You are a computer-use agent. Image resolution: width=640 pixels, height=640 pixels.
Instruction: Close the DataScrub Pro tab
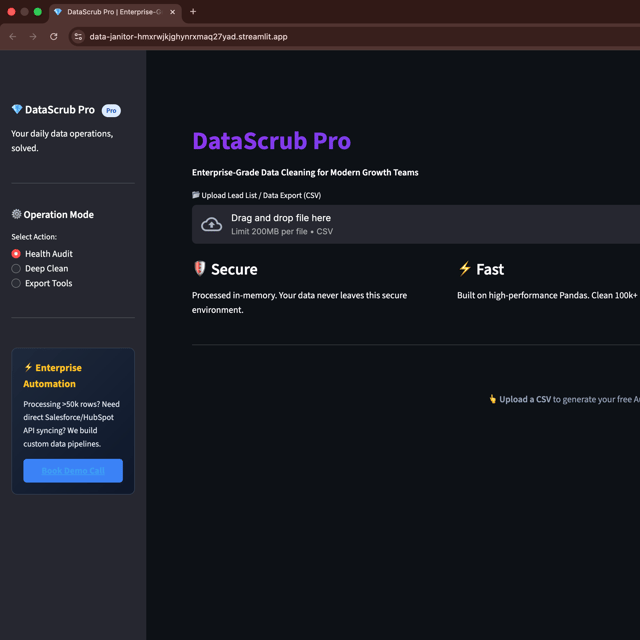(x=173, y=12)
